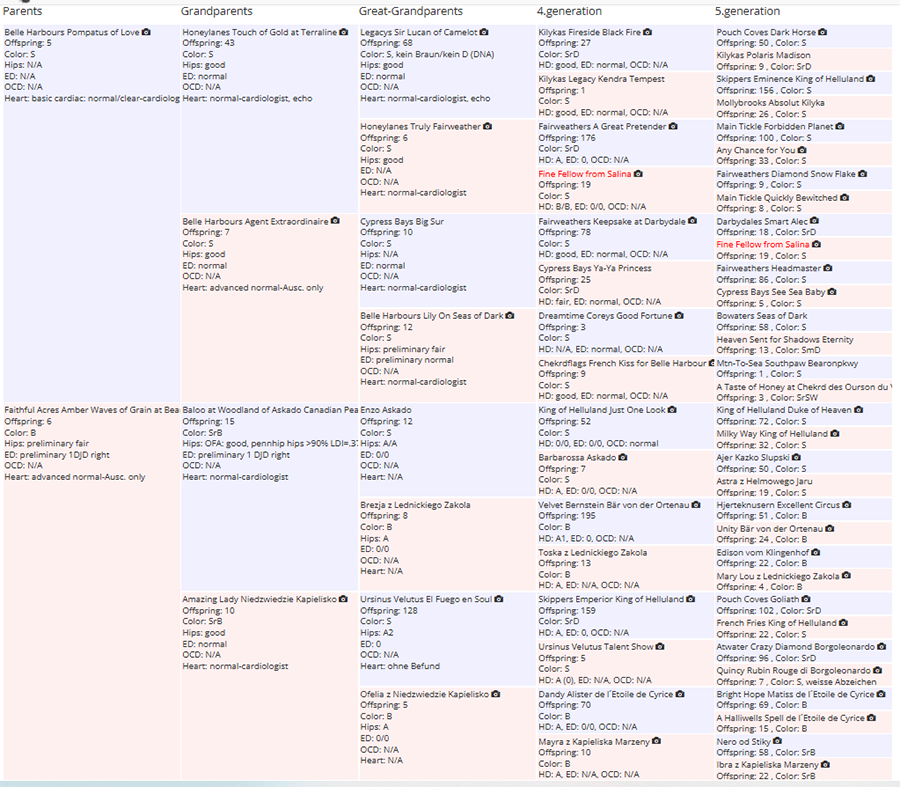
Task: Click Heaven Sent for Shadows Eternity name
Action: pos(785,339)
